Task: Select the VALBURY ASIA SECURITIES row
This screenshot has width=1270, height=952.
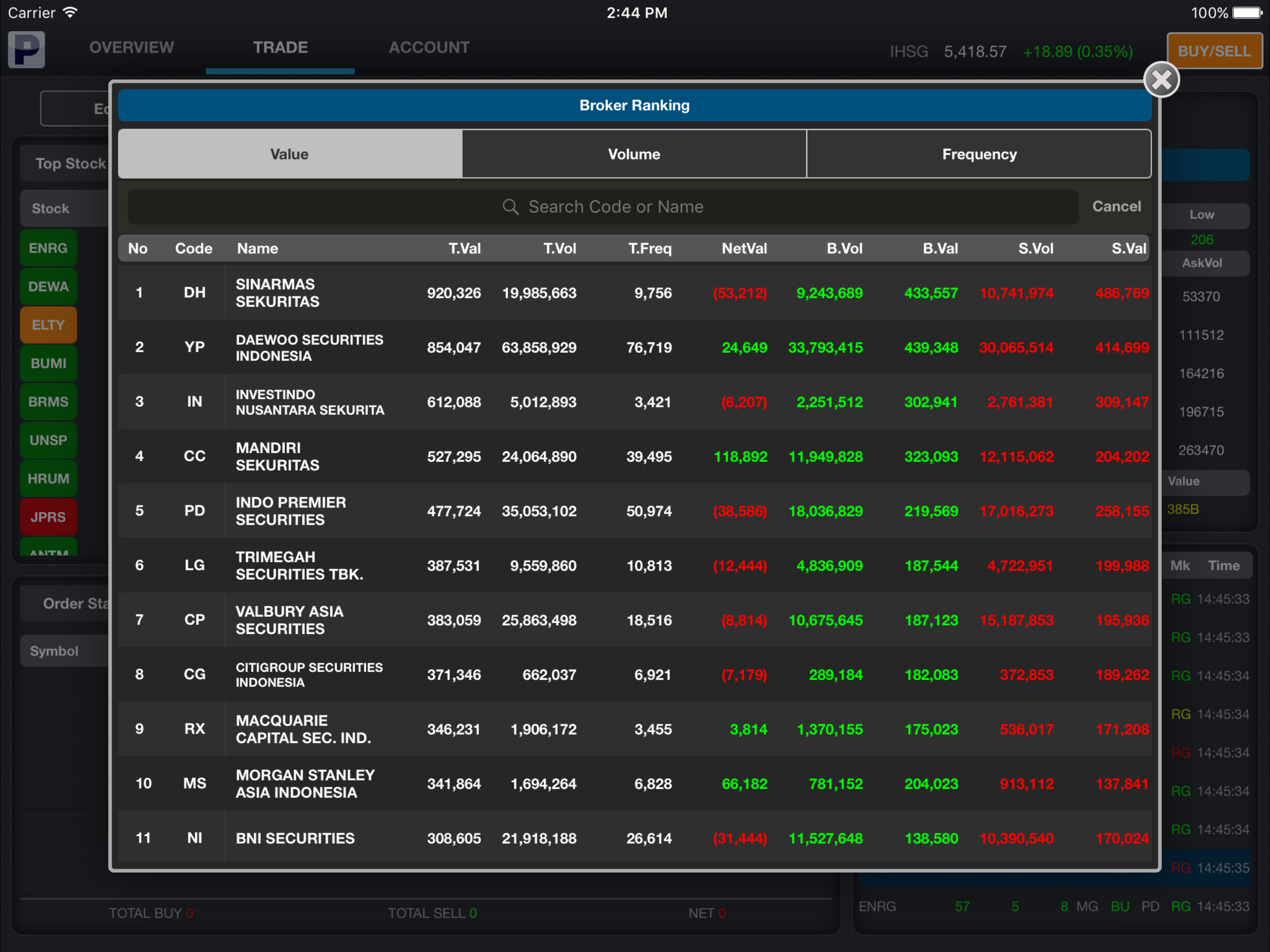Action: 635,620
